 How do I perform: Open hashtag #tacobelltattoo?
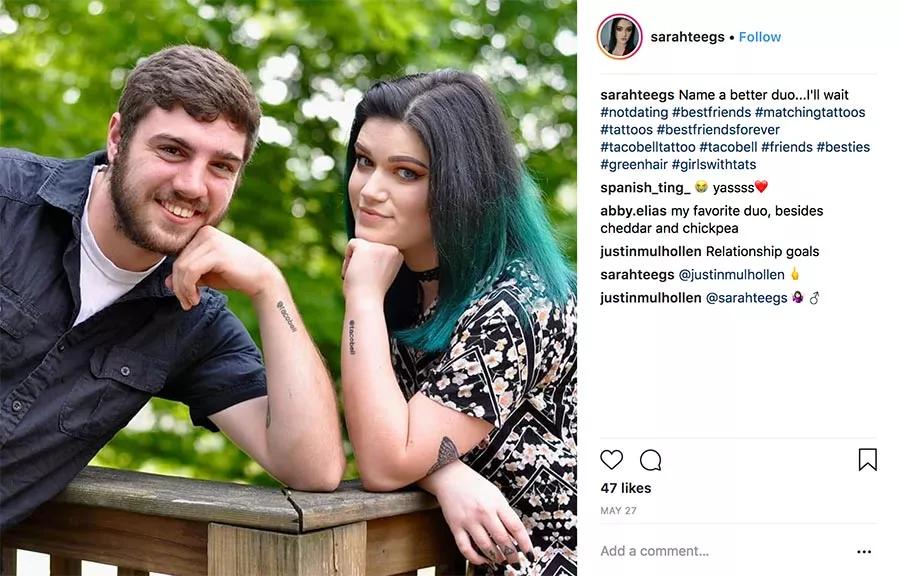tap(647, 147)
